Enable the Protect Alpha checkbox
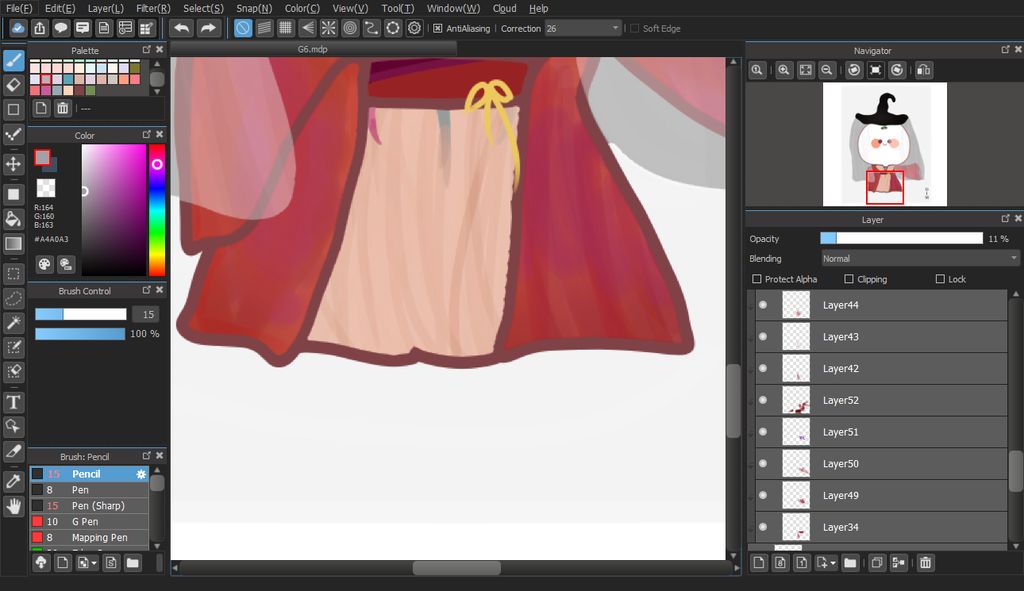The height and width of the screenshot is (591, 1024). [x=756, y=279]
